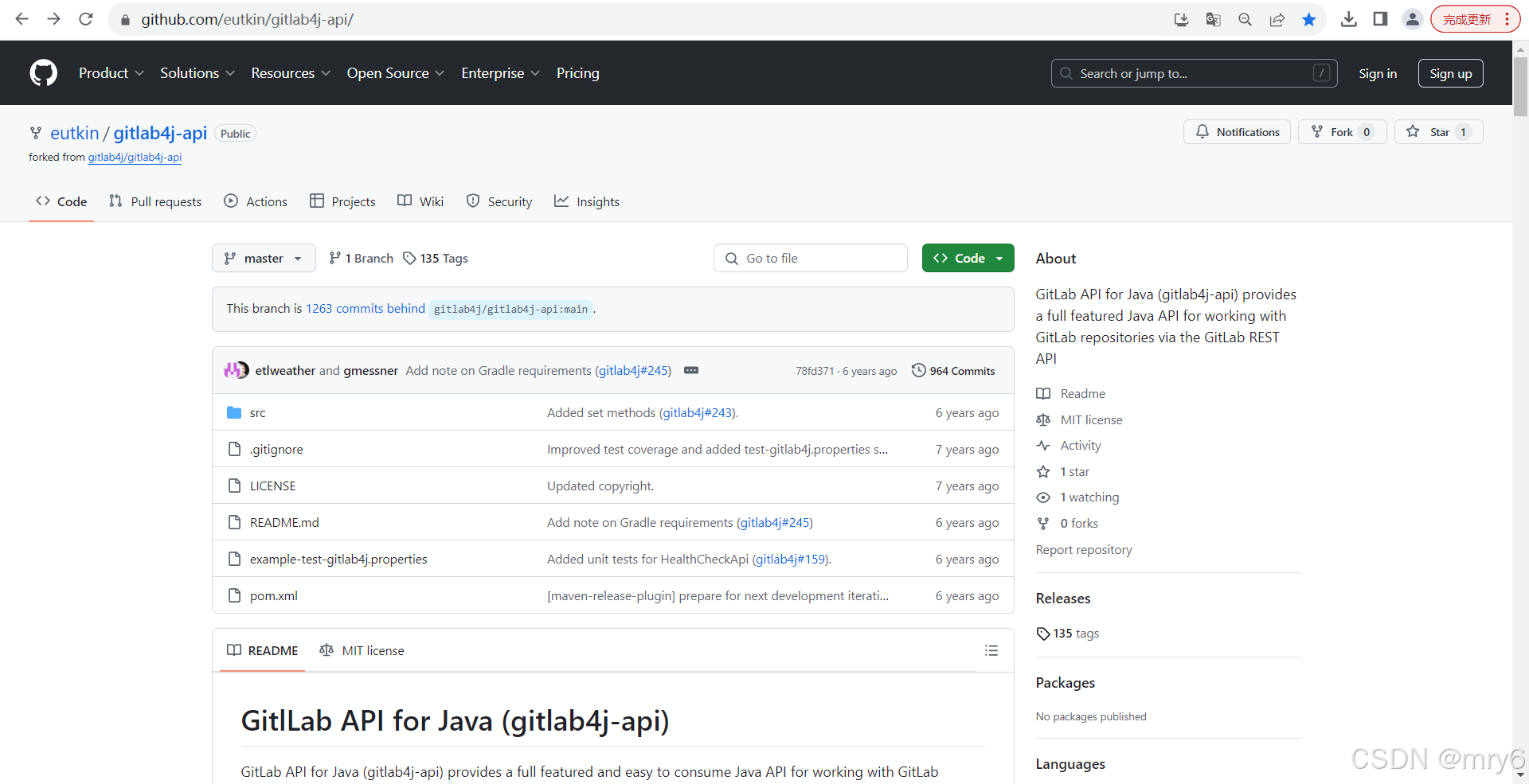Switch to the Wiki tab
1529x784 pixels.
[x=420, y=201]
